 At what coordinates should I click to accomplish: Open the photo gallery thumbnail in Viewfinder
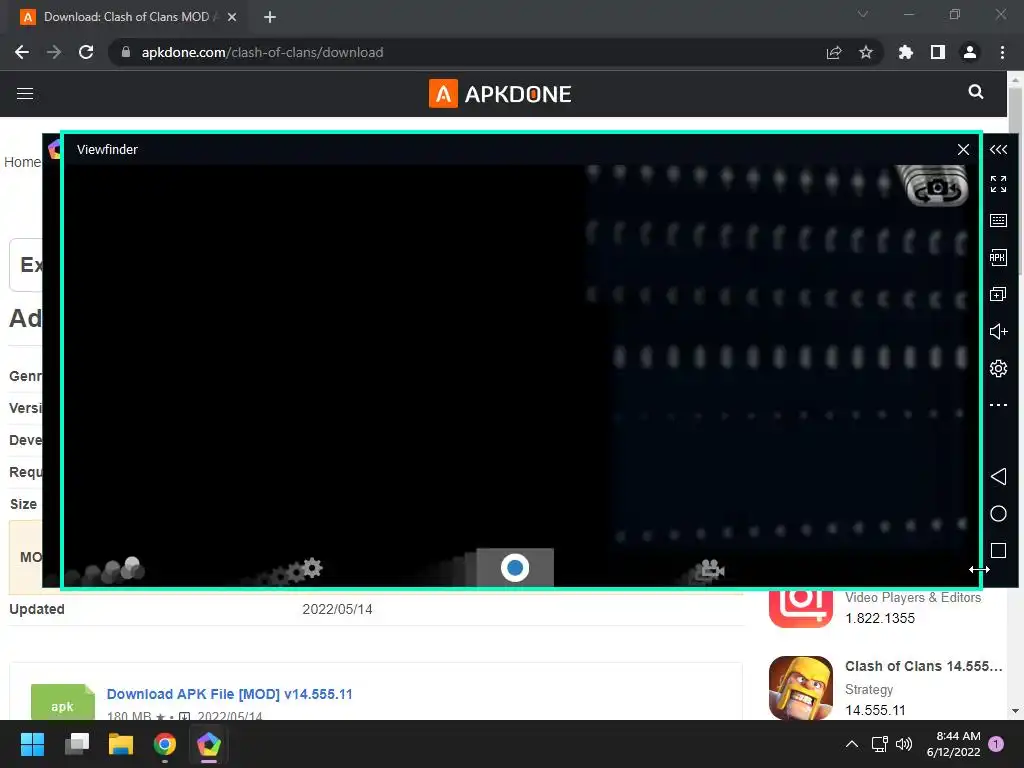pyautogui.click(x=132, y=568)
